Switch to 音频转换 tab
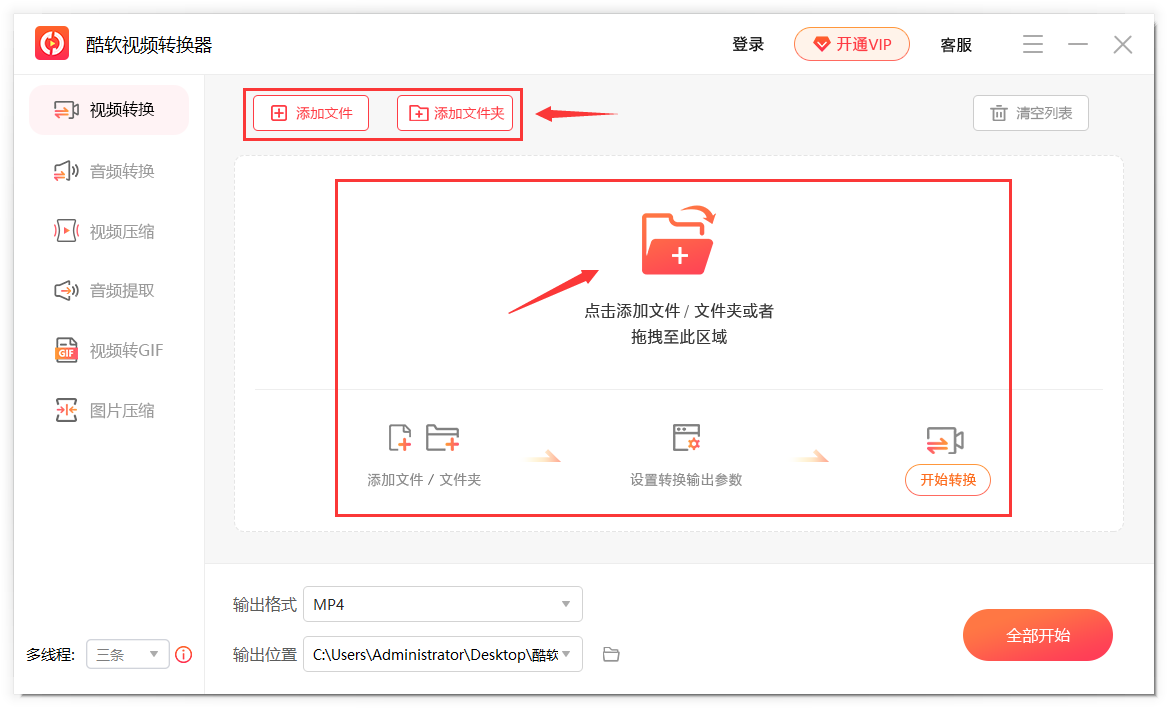The width and height of the screenshot is (1168, 708). [x=109, y=171]
